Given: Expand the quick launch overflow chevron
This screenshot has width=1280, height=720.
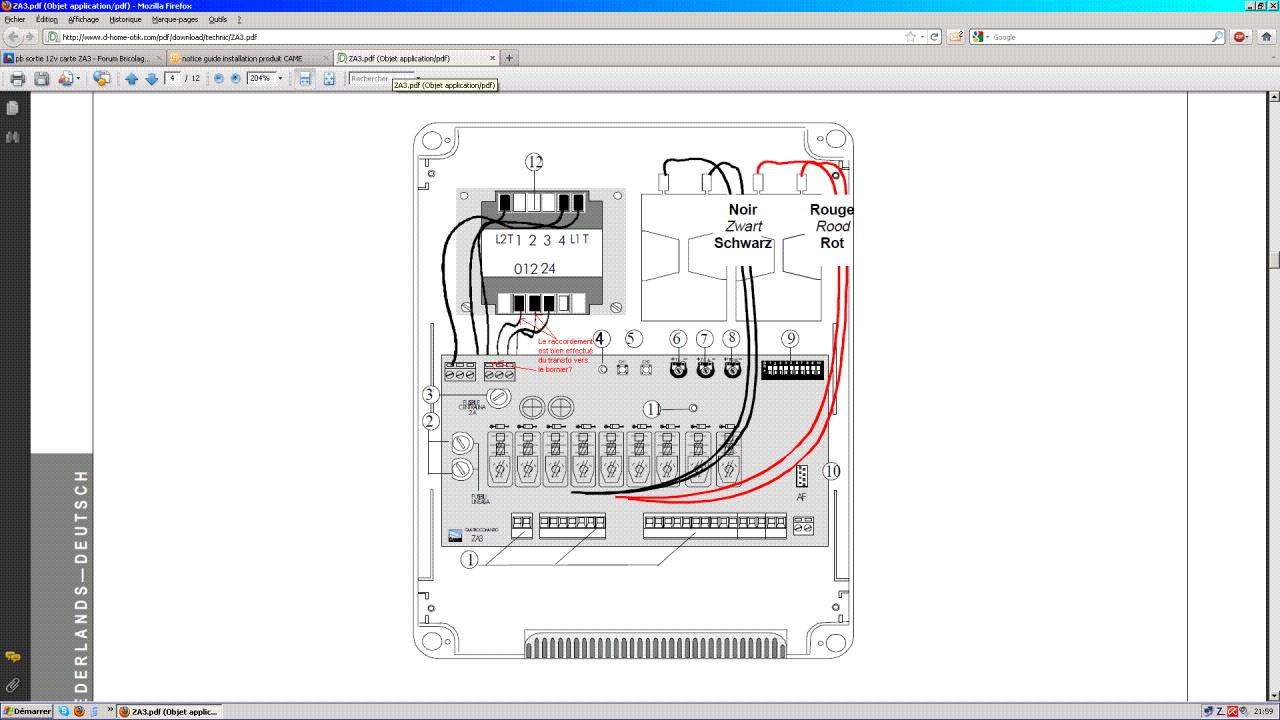Looking at the screenshot, I should point(108,711).
